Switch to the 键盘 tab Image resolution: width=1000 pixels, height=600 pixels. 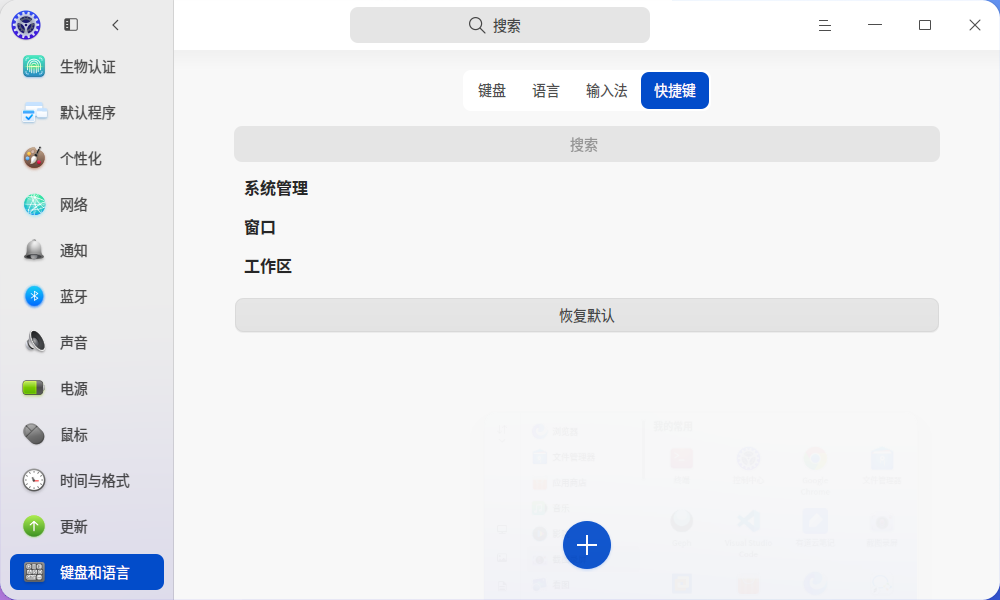click(492, 91)
